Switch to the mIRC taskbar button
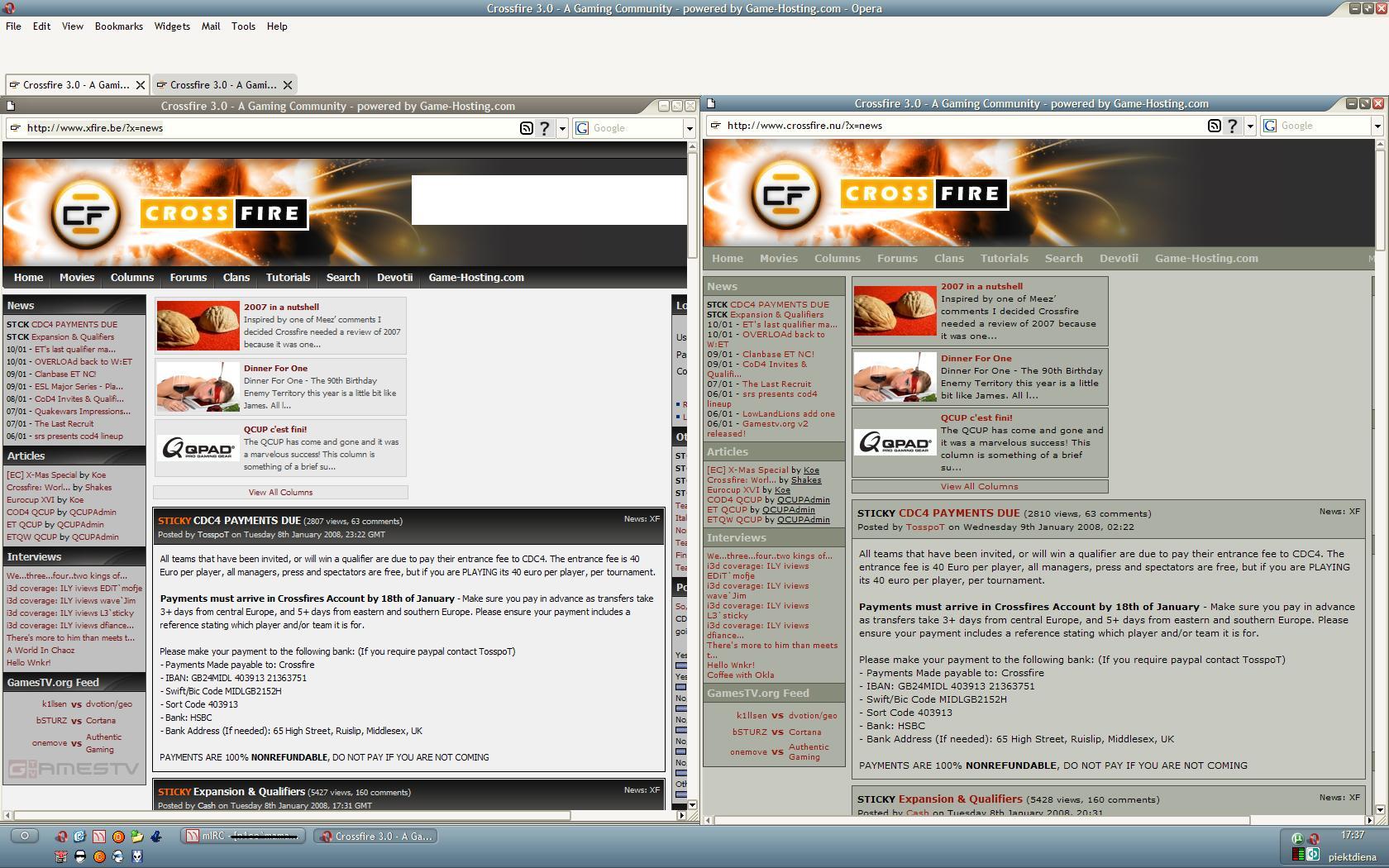 243,836
